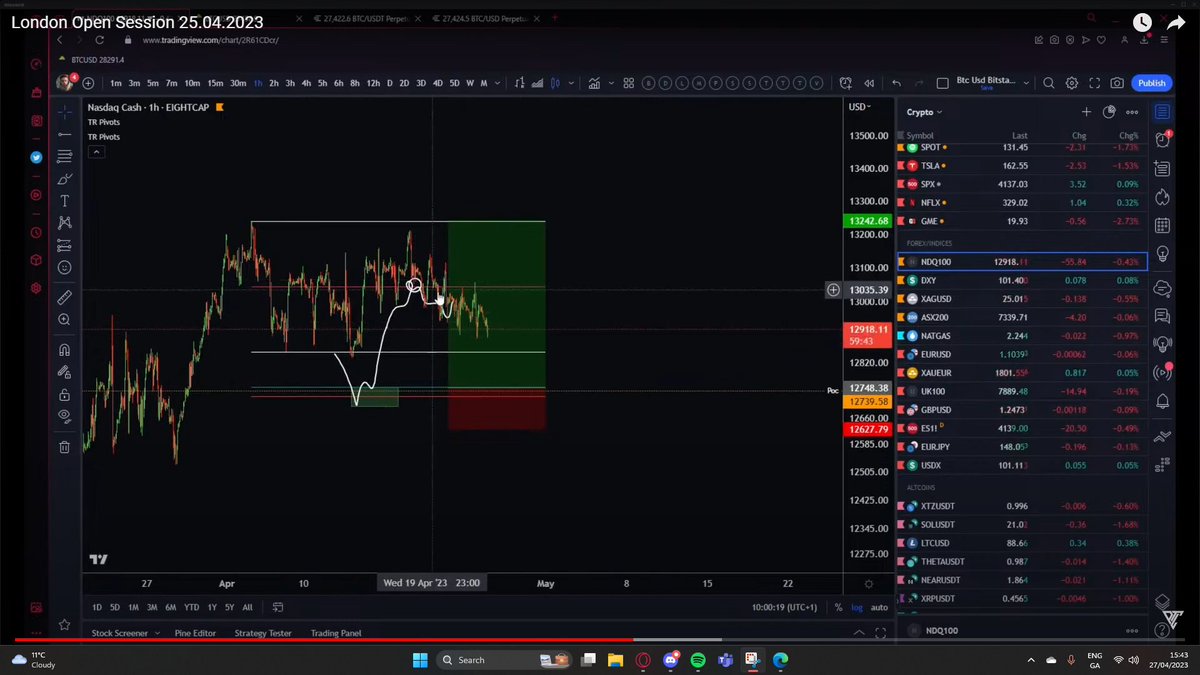Open the watchlist three-dots menu
This screenshot has height=675, width=1200.
(1132, 112)
